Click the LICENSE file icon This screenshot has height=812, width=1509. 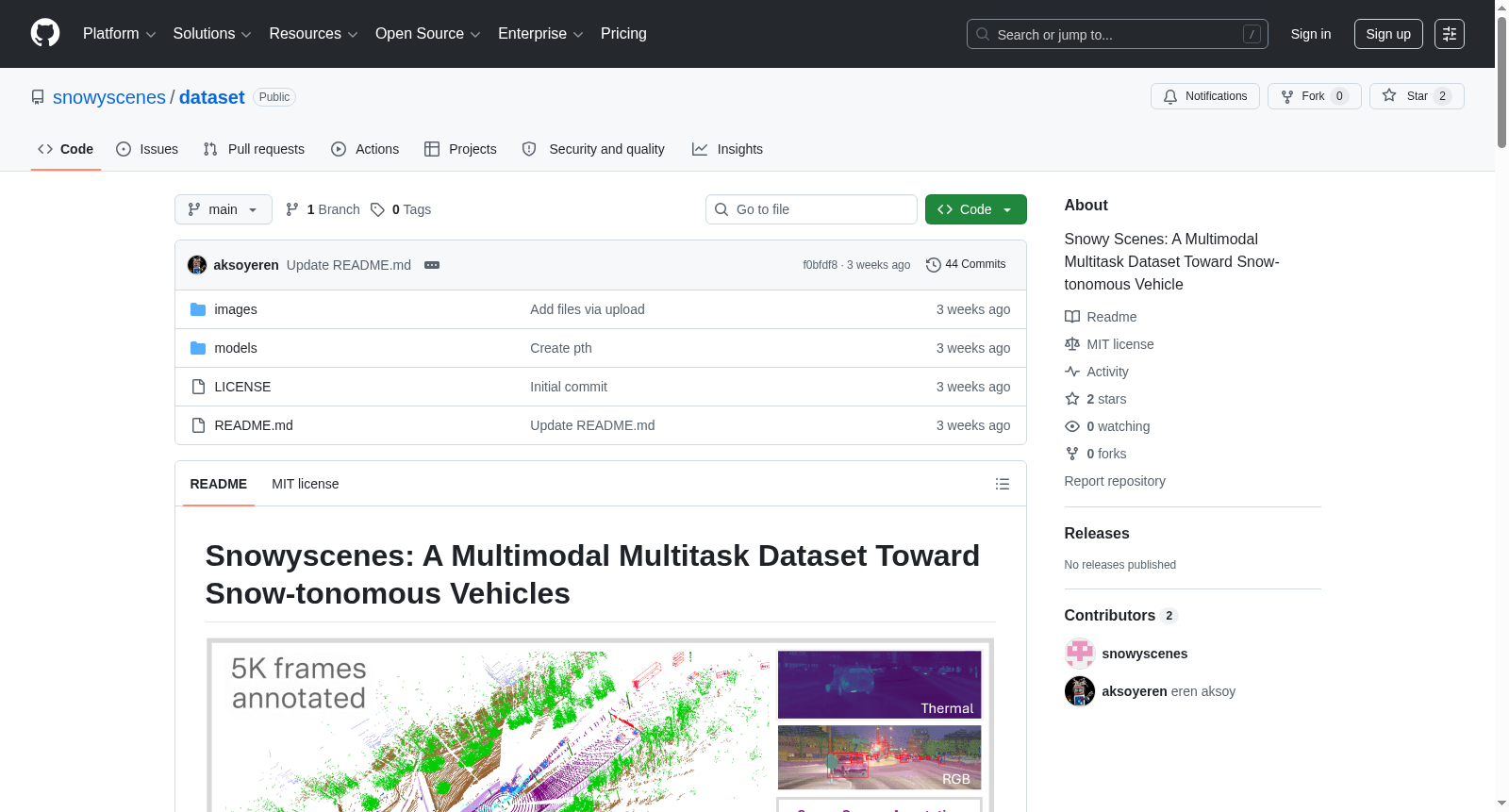[198, 387]
